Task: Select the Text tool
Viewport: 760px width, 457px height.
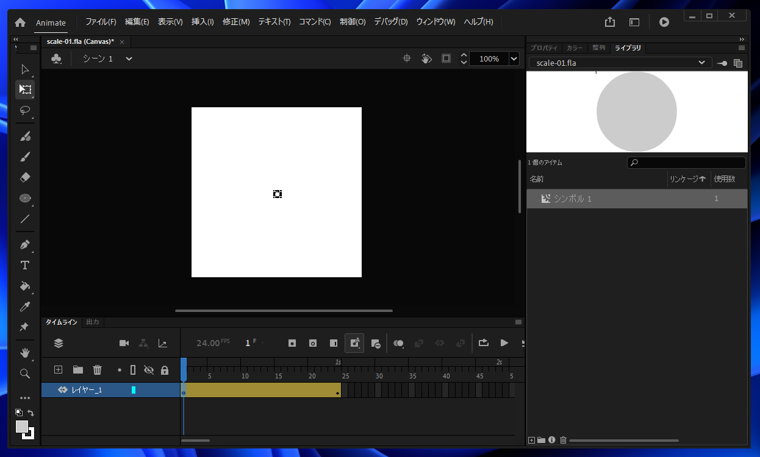Action: pyautogui.click(x=25, y=266)
